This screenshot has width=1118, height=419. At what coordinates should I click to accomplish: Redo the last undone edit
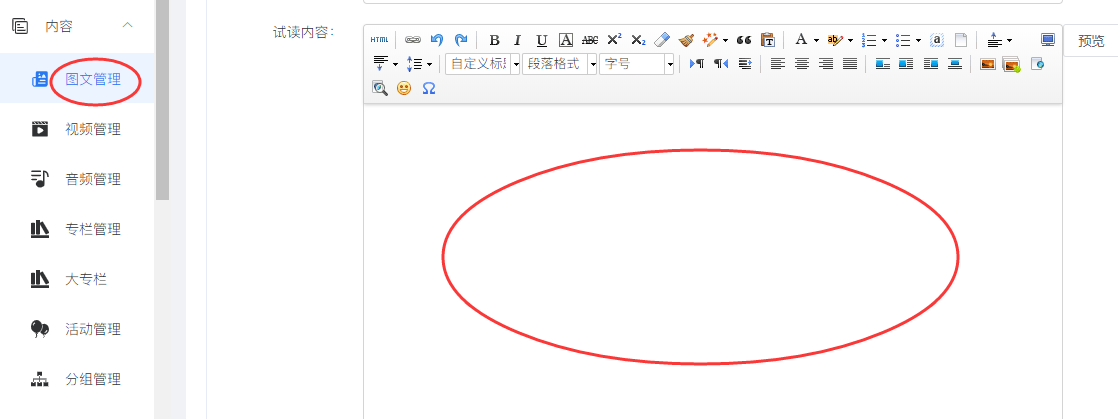tap(461, 40)
